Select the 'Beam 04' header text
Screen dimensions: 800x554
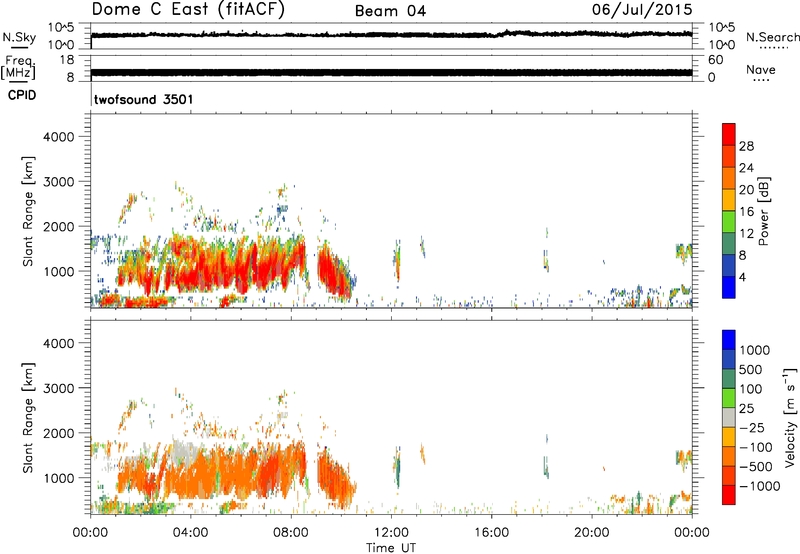(x=390, y=11)
